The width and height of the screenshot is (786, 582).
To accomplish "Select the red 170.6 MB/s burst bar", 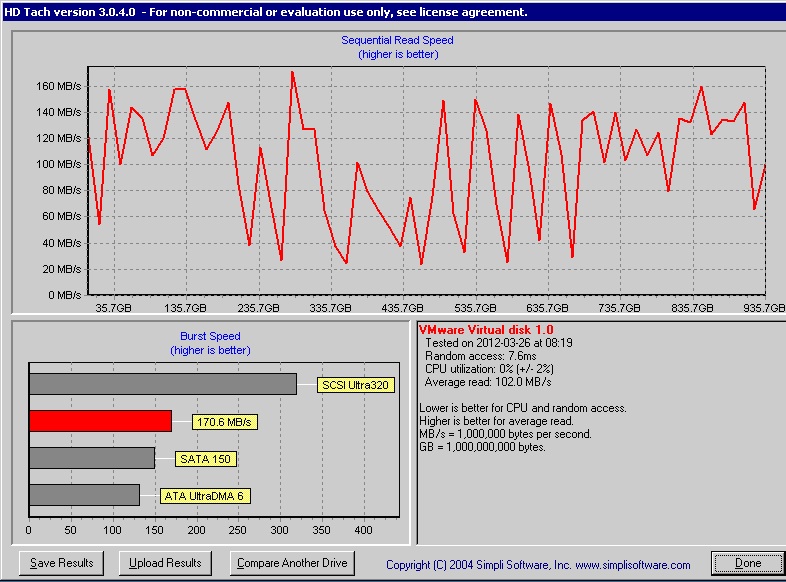I will pyautogui.click(x=100, y=421).
